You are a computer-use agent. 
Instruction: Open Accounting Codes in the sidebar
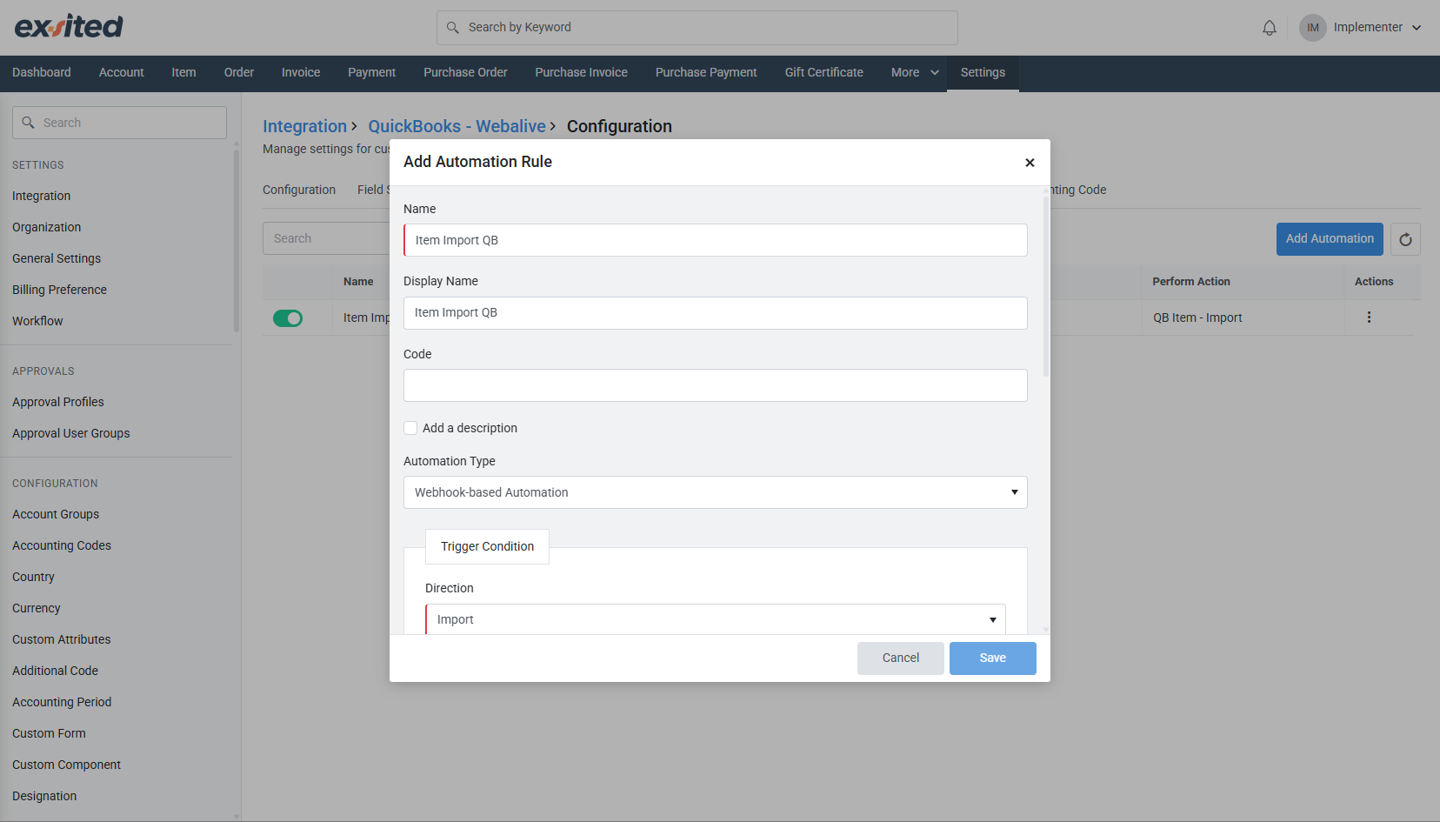tap(61, 546)
